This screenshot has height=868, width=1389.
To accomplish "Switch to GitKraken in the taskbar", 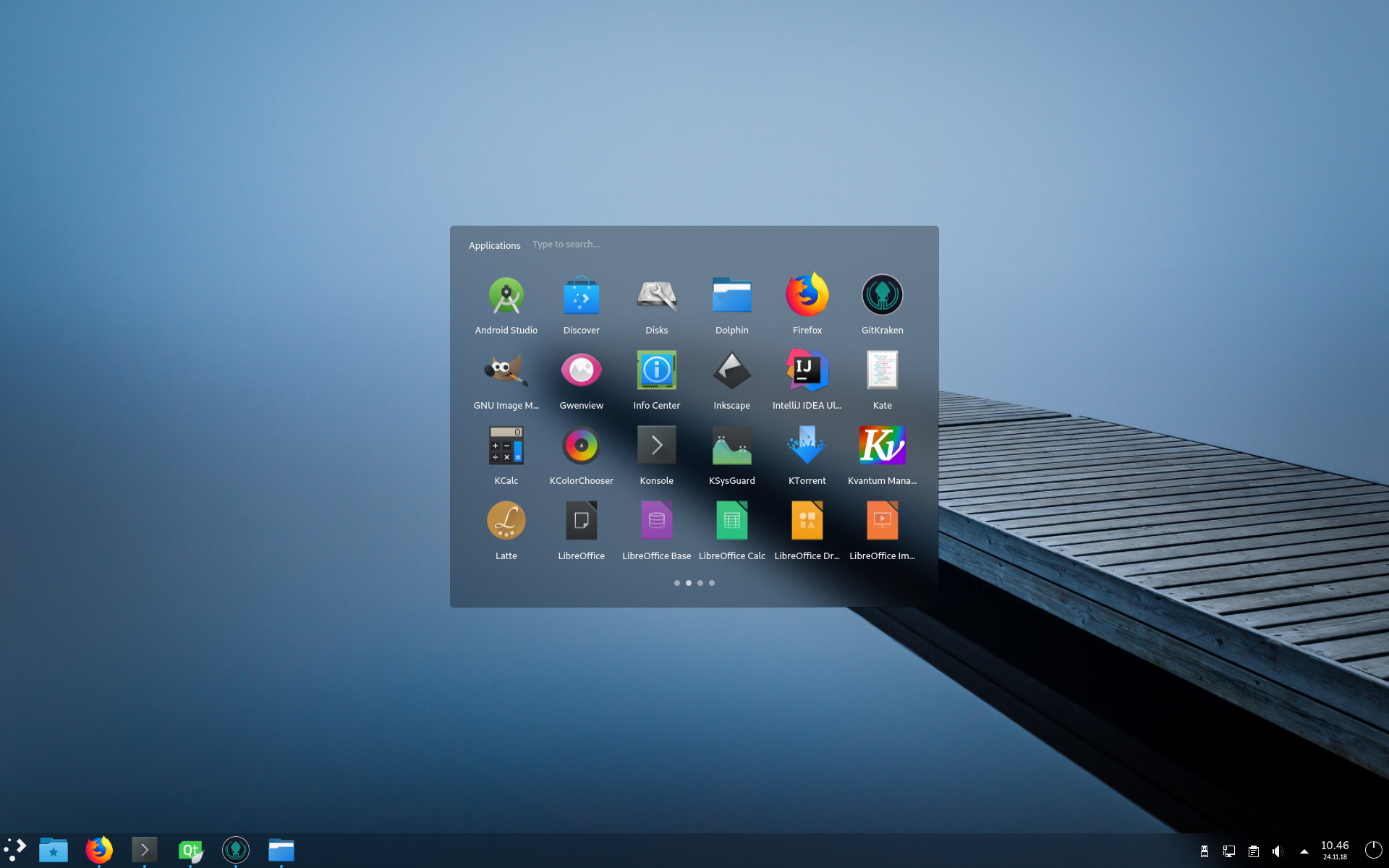I will [x=236, y=850].
